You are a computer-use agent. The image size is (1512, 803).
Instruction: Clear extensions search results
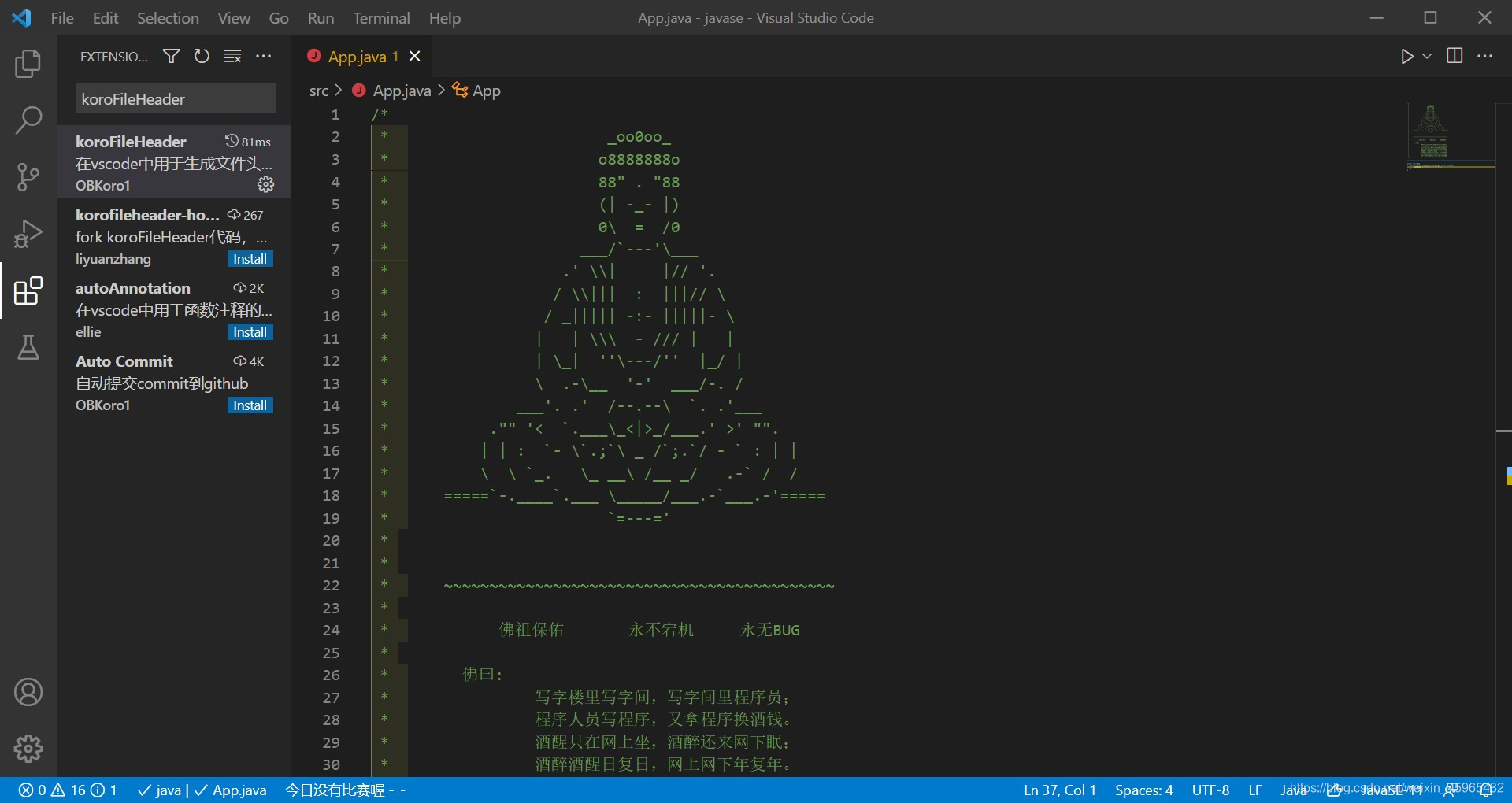click(232, 56)
